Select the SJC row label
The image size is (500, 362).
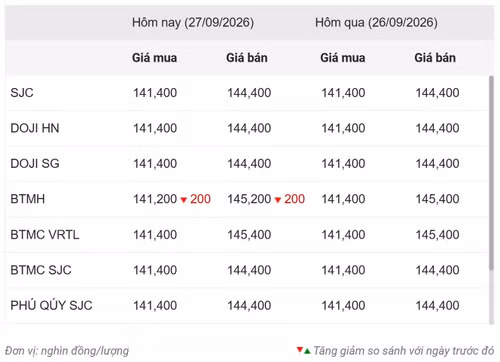tap(22, 93)
